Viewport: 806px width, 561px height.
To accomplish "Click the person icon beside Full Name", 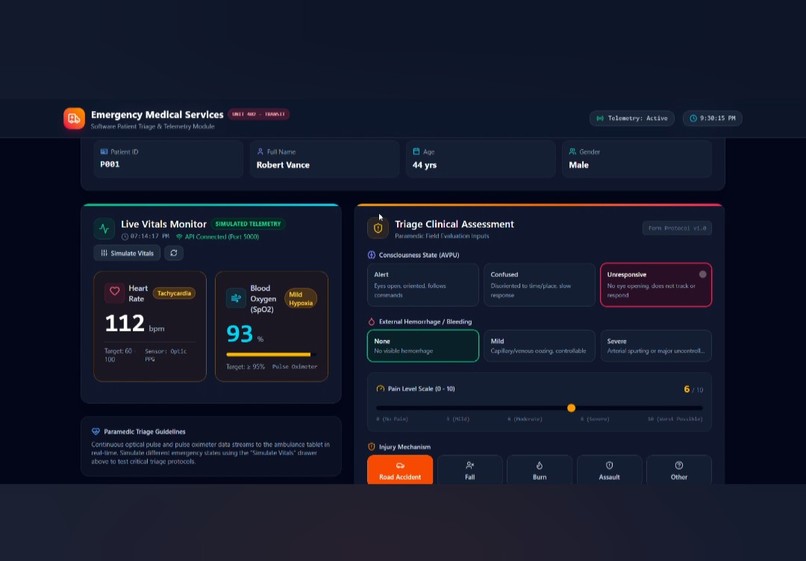I will (260, 152).
